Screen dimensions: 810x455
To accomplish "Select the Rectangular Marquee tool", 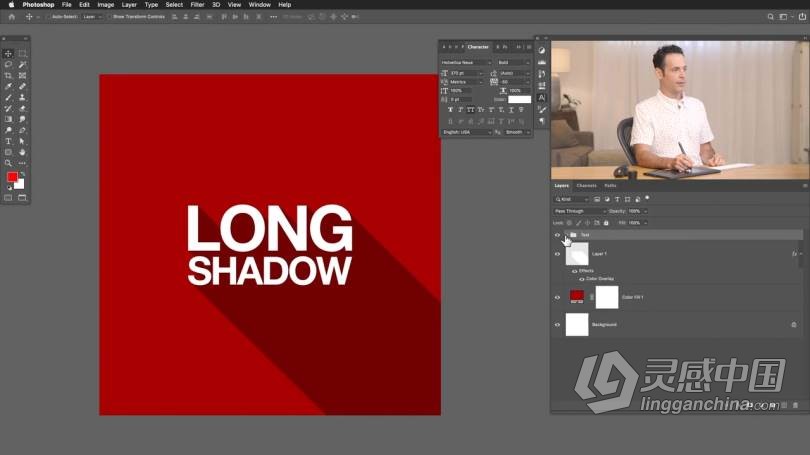I will tap(22, 53).
